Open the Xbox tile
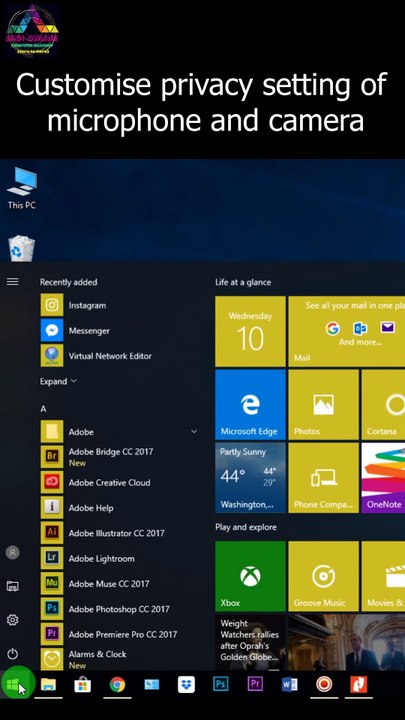Image resolution: width=405 pixels, height=720 pixels. [x=250, y=576]
